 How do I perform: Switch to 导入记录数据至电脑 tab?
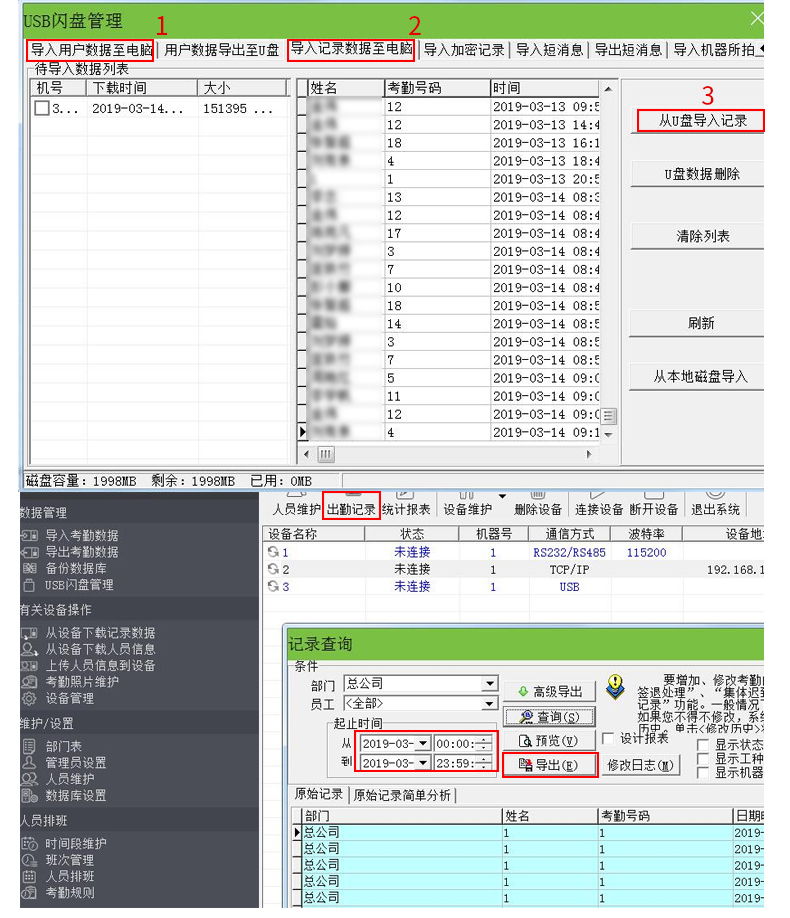351,49
